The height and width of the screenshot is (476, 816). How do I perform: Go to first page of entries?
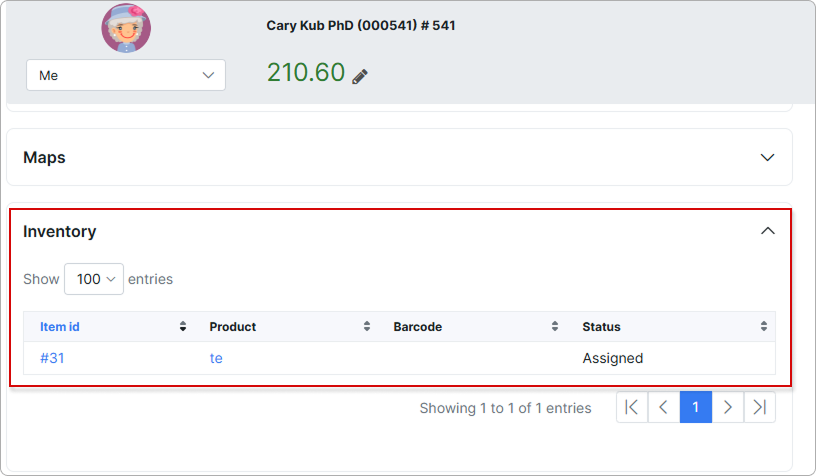(632, 407)
